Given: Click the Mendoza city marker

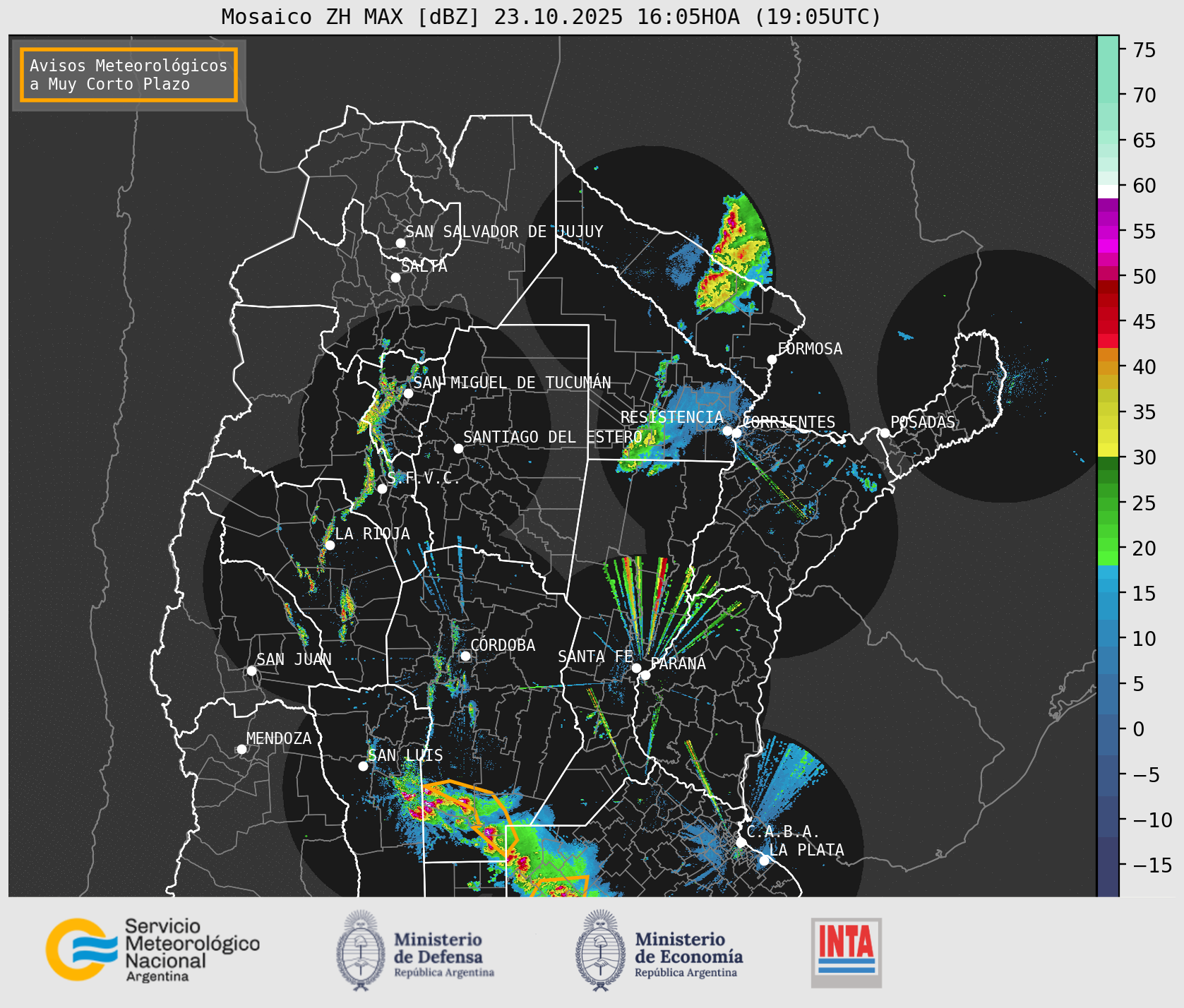Looking at the screenshot, I should pos(241,749).
